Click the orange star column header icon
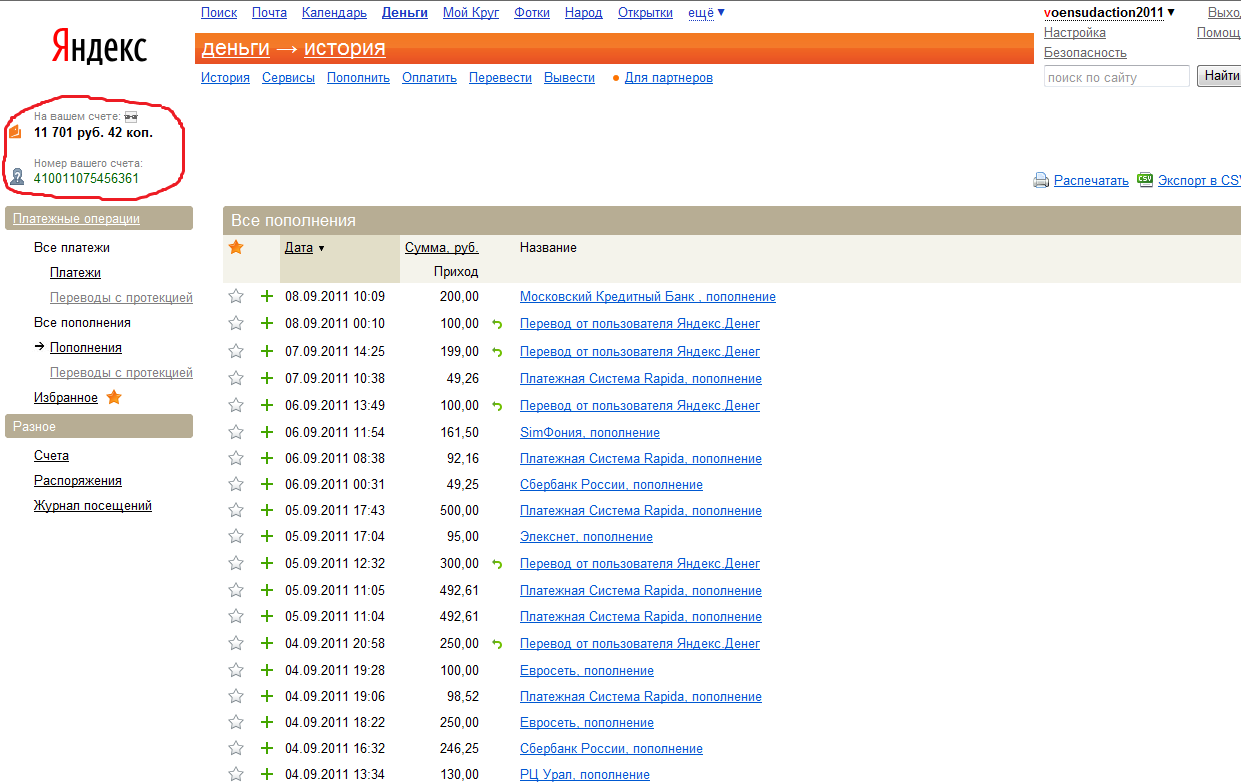Viewport: 1241px width, 784px height. click(x=236, y=247)
